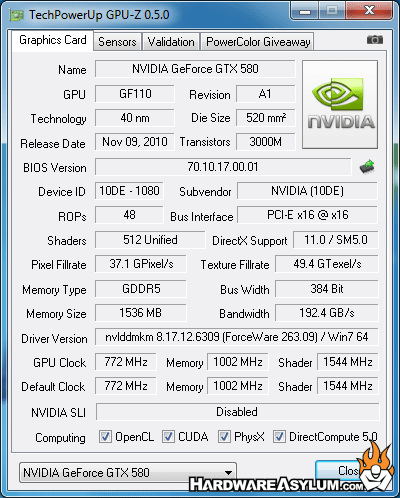
Task: Click the 'Texture Fillrate' label
Action: [235, 265]
